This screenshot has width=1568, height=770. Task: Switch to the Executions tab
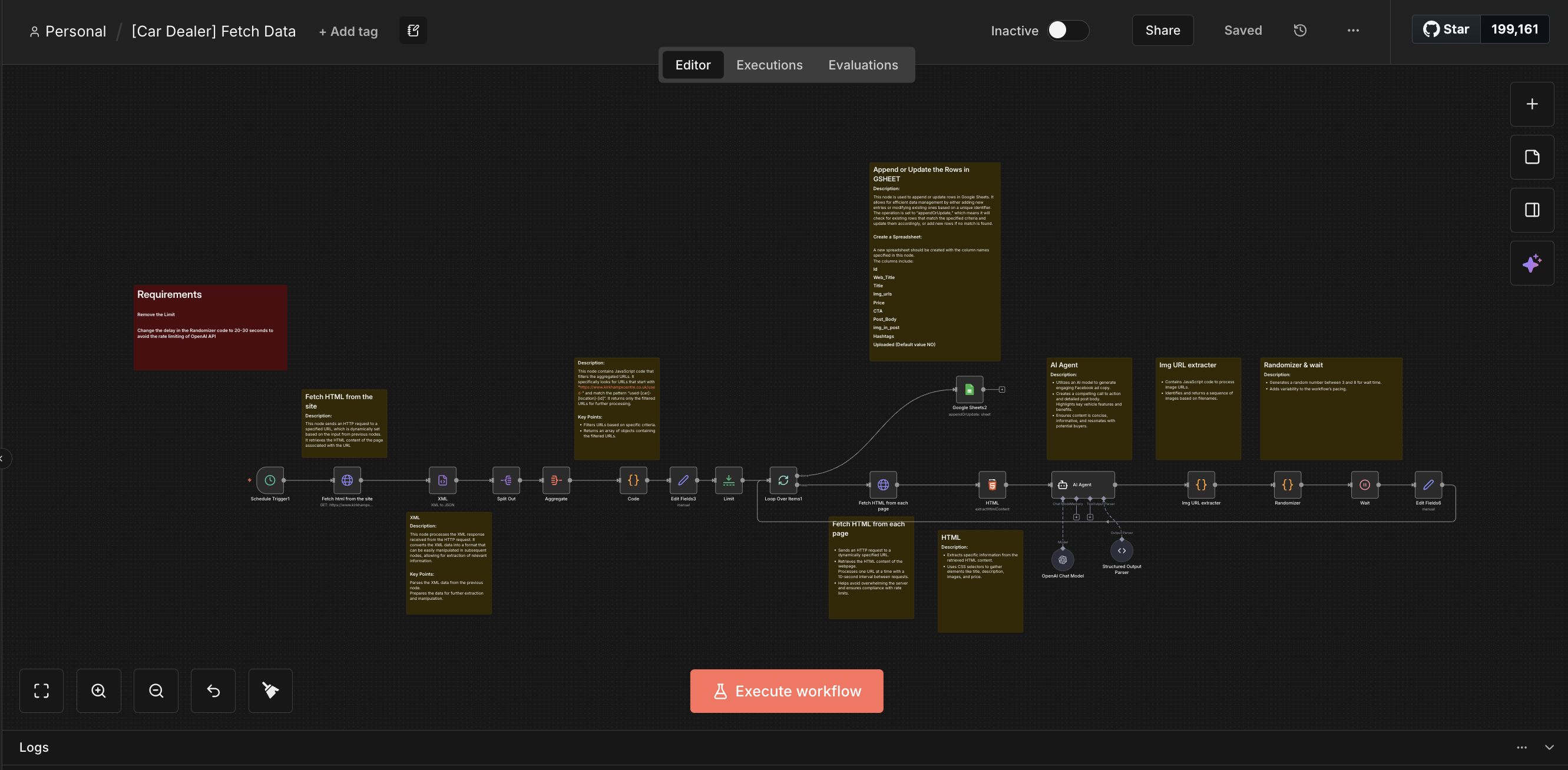pyautogui.click(x=769, y=65)
